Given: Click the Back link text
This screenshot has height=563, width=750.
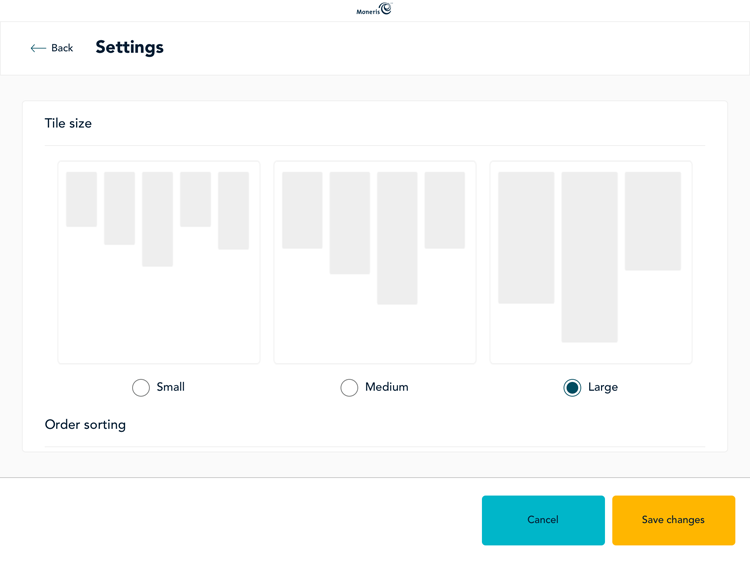Looking at the screenshot, I should point(62,48).
